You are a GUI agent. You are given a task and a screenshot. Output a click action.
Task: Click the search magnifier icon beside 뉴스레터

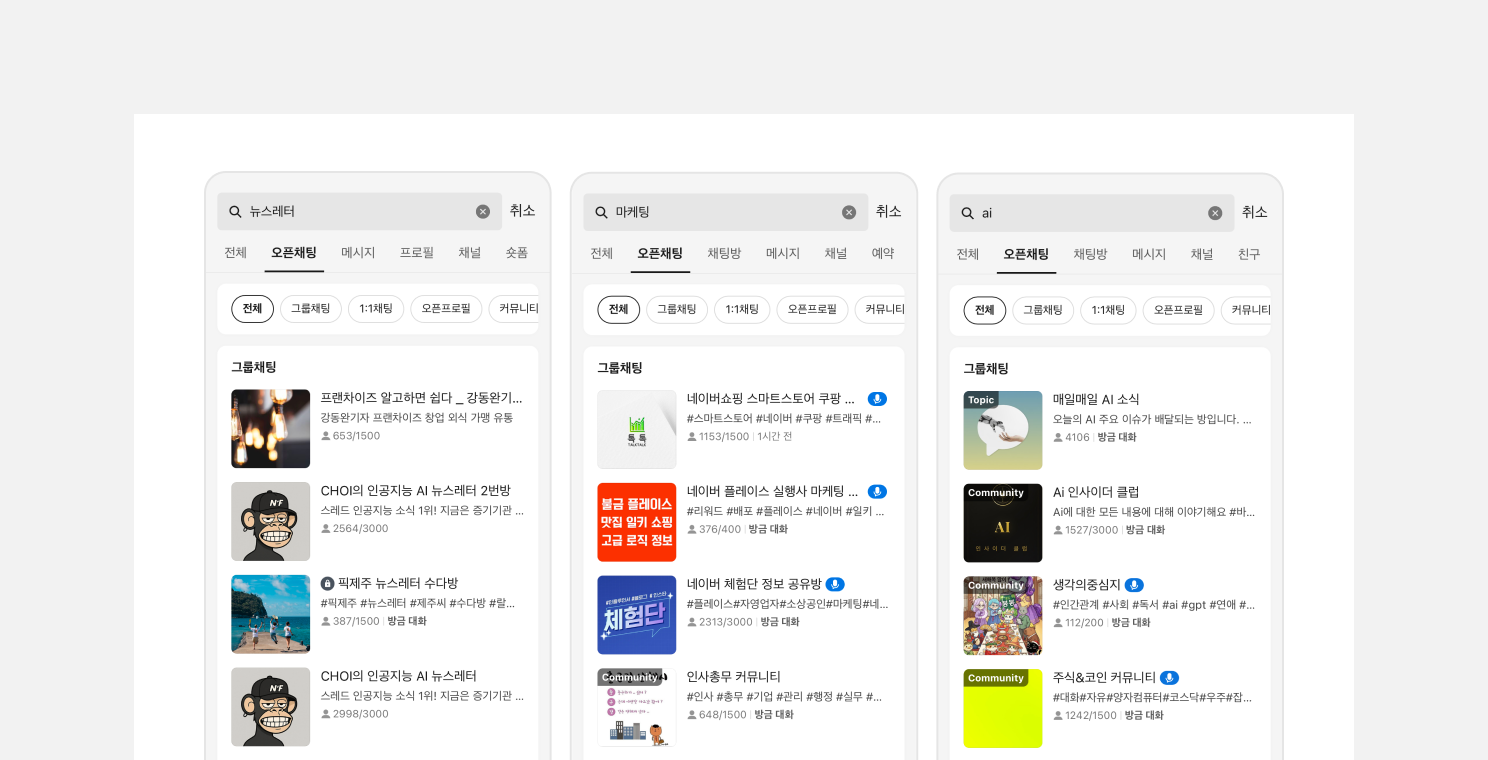(235, 212)
